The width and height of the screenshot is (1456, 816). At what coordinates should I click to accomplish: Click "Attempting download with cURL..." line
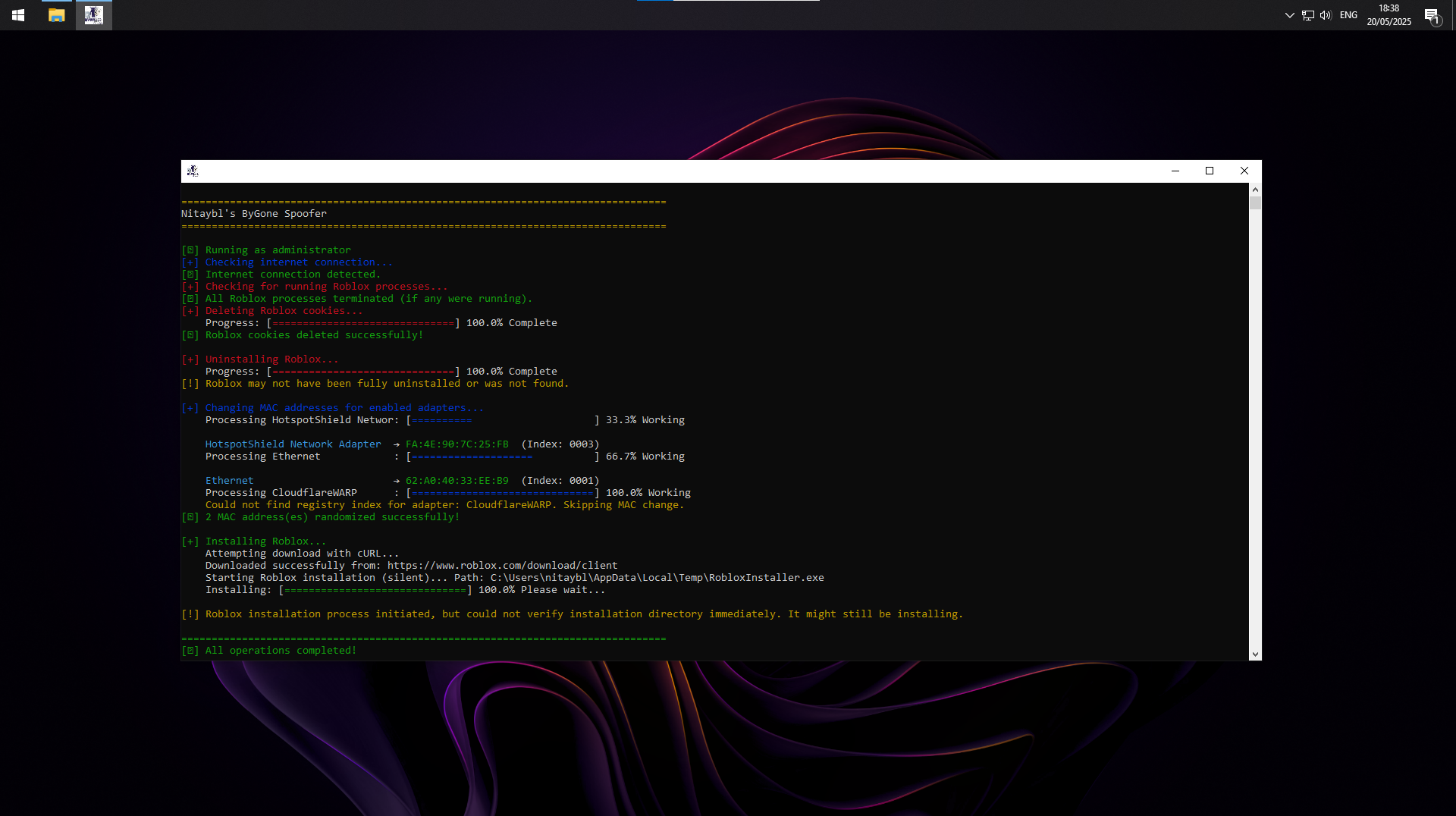click(302, 554)
